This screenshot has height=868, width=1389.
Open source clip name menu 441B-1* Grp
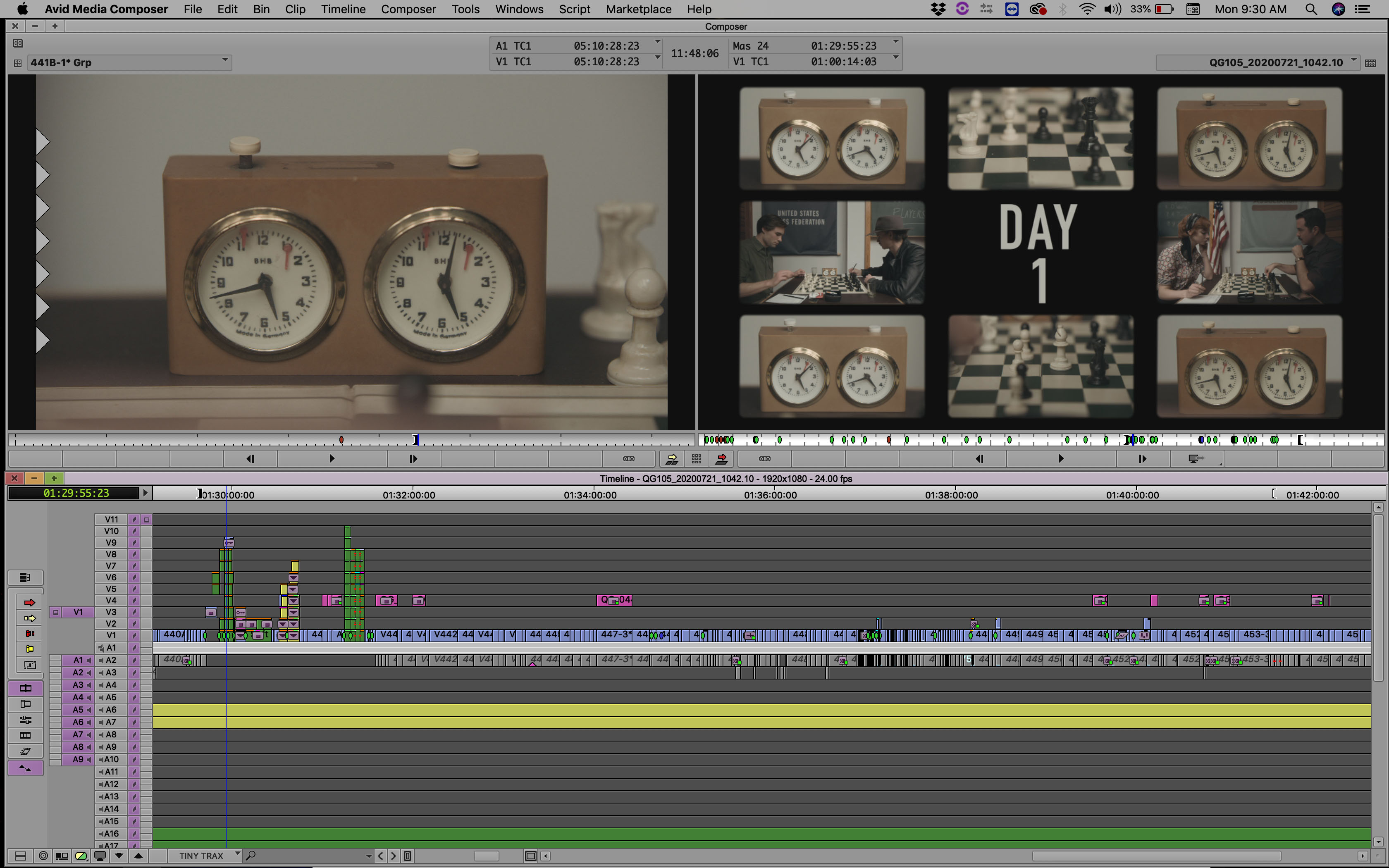pos(129,62)
